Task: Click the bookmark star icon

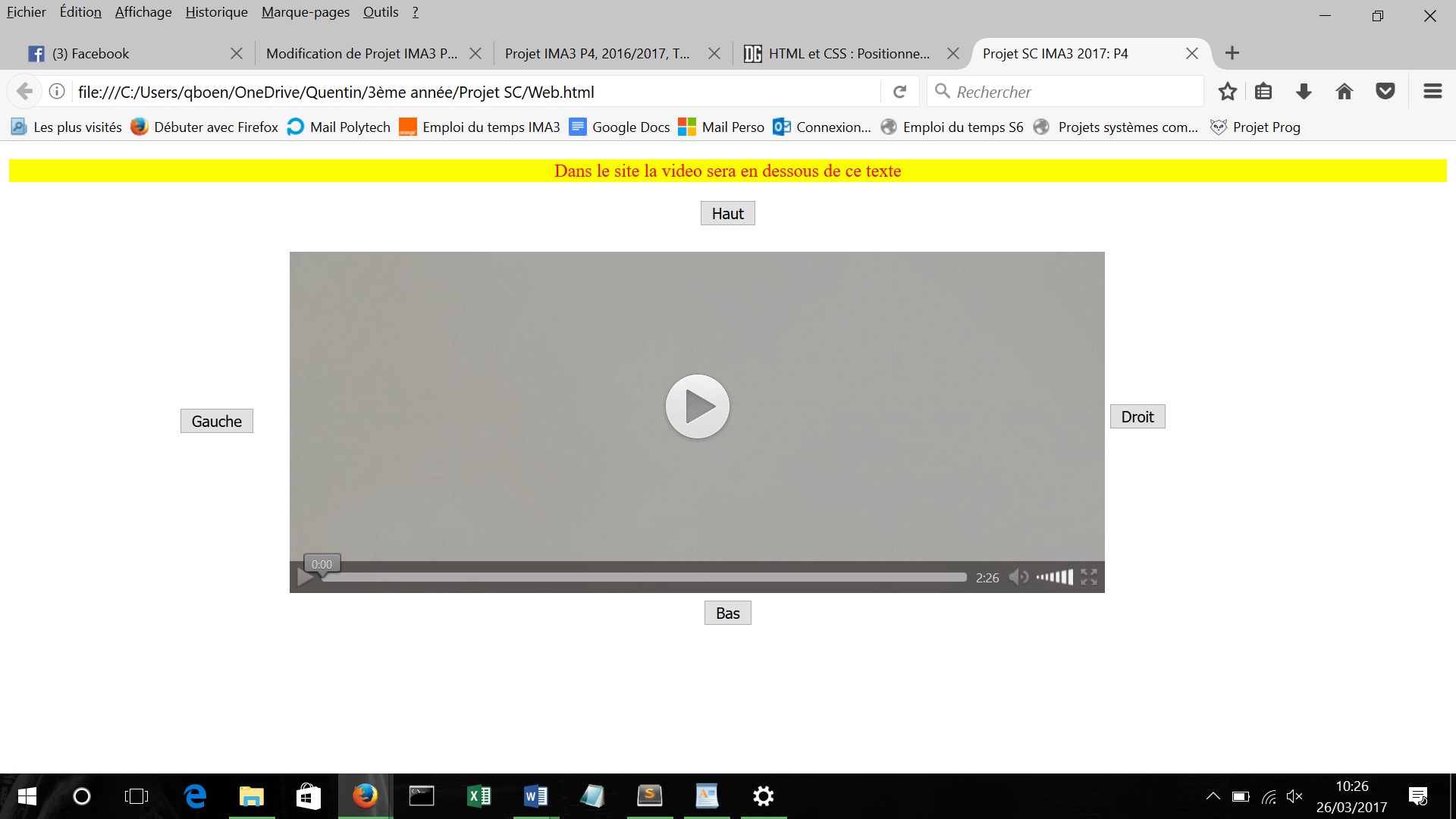Action: coord(1227,92)
